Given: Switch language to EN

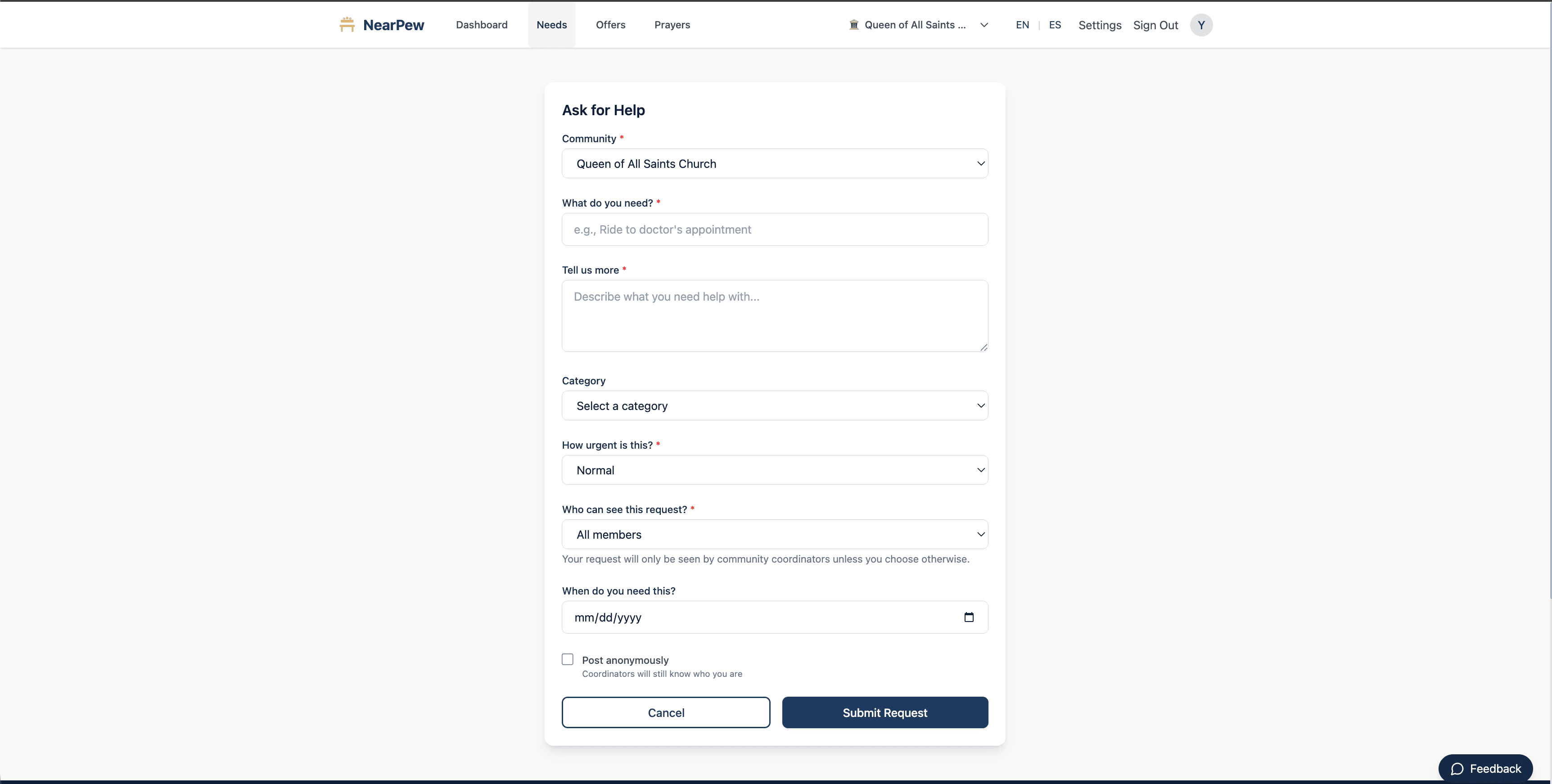Looking at the screenshot, I should point(1022,25).
